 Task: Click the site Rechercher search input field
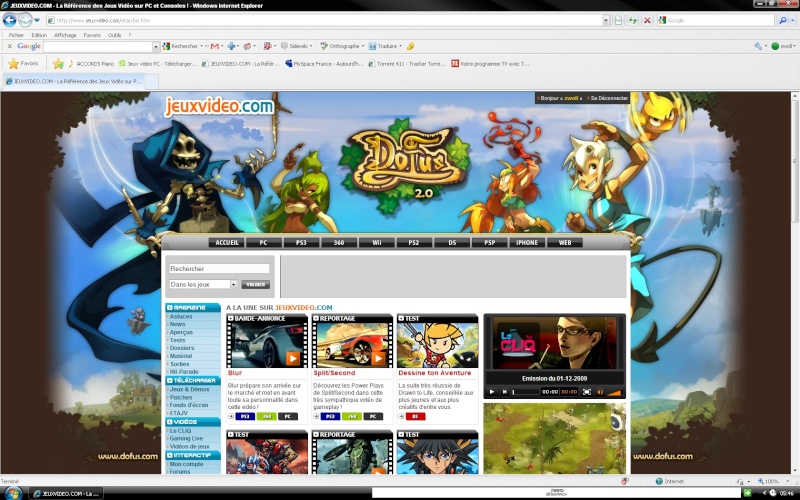[x=219, y=268]
